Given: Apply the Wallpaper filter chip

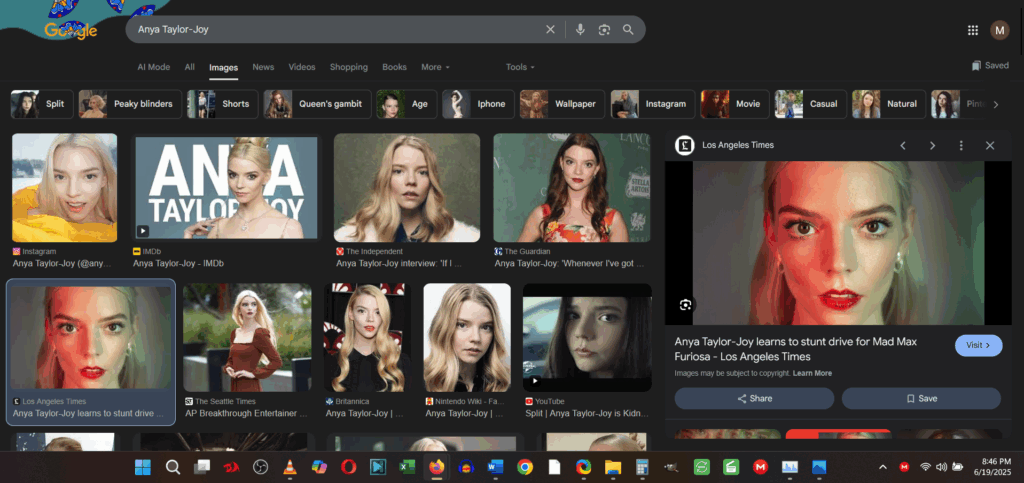Looking at the screenshot, I should (562, 104).
